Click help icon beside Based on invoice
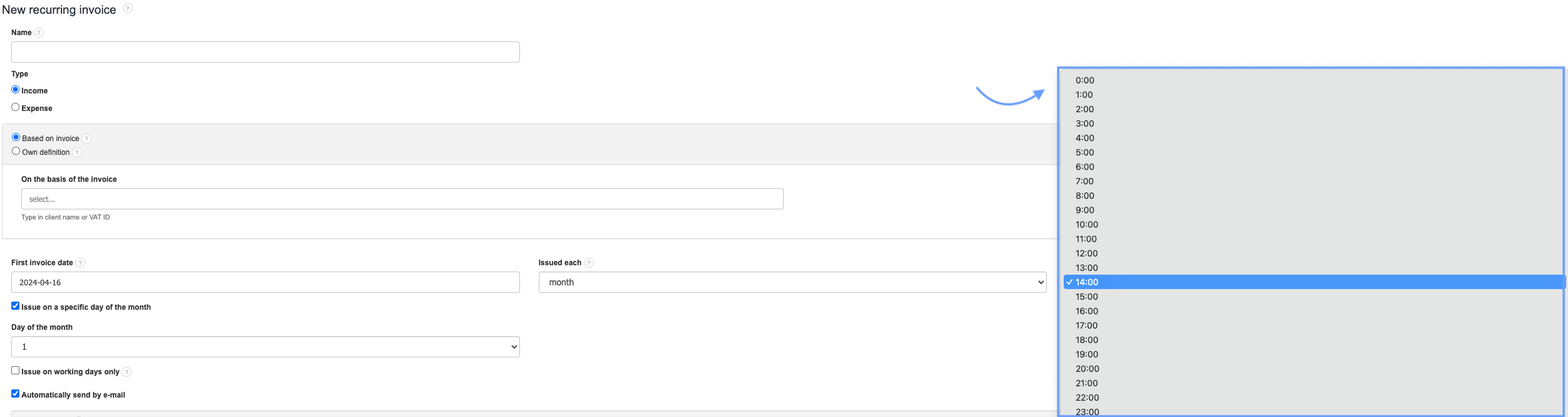The width and height of the screenshot is (1568, 417). [86, 139]
